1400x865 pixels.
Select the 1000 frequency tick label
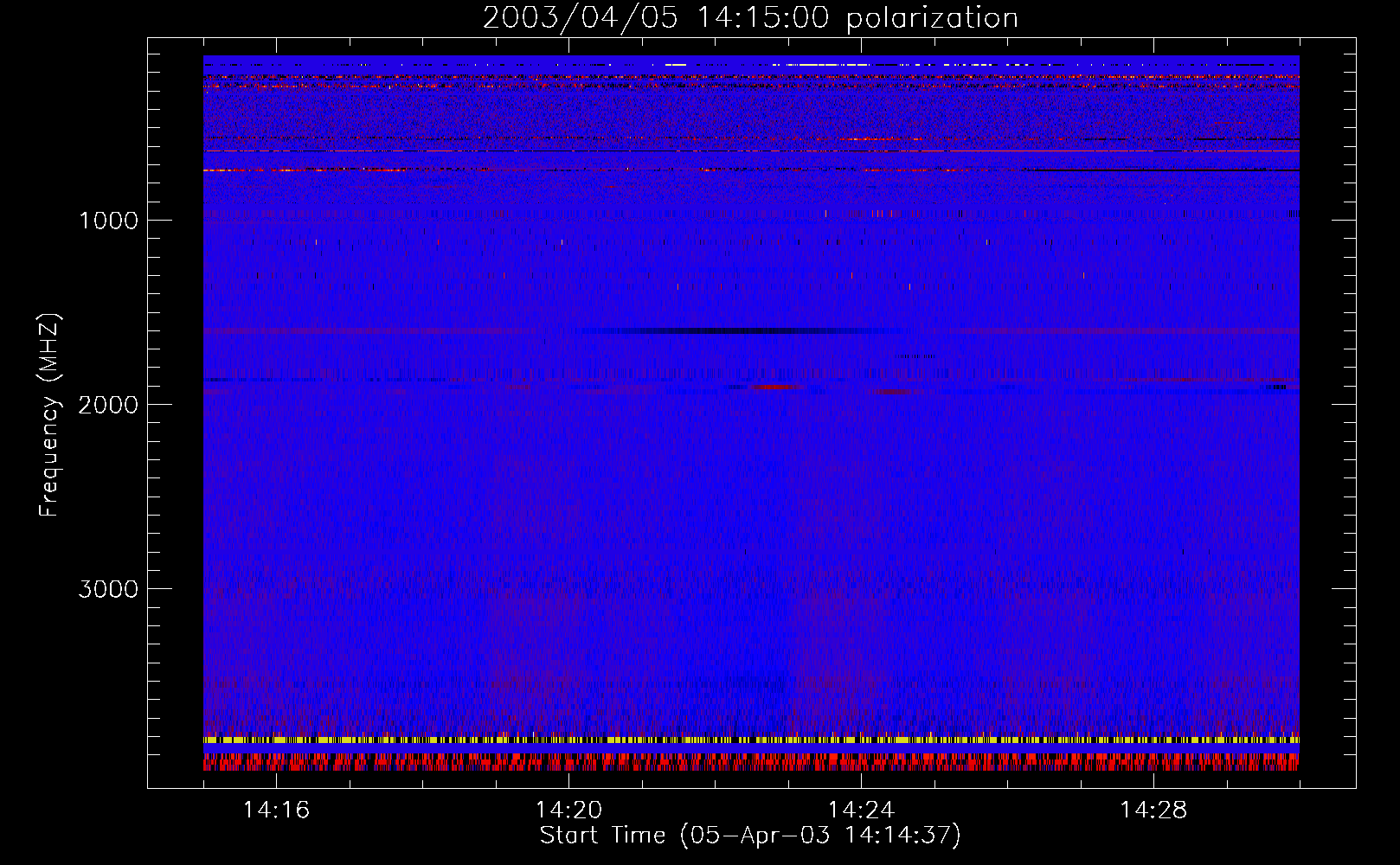pyautogui.click(x=108, y=221)
